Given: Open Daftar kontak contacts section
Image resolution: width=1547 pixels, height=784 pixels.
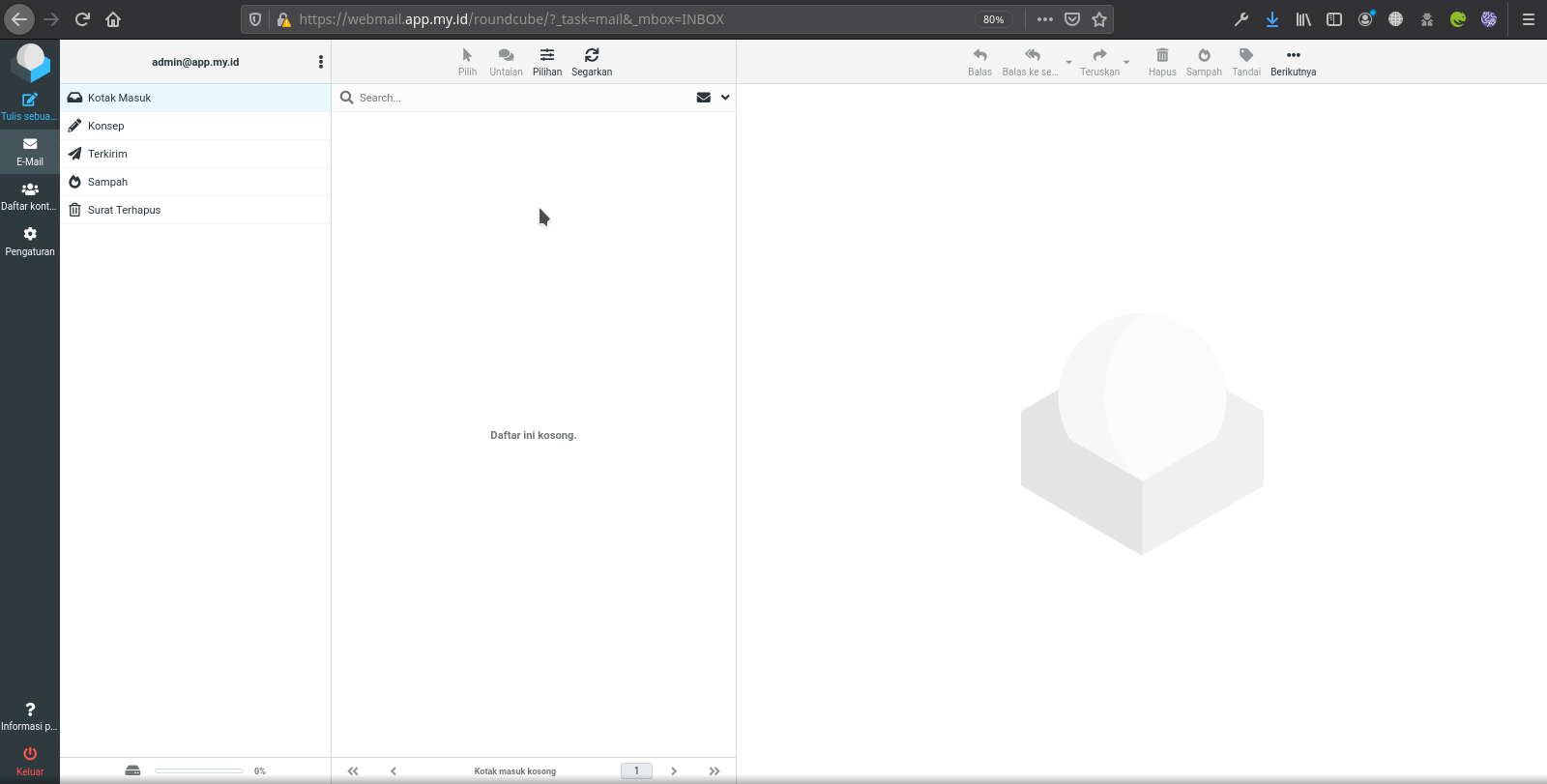Looking at the screenshot, I should [30, 196].
